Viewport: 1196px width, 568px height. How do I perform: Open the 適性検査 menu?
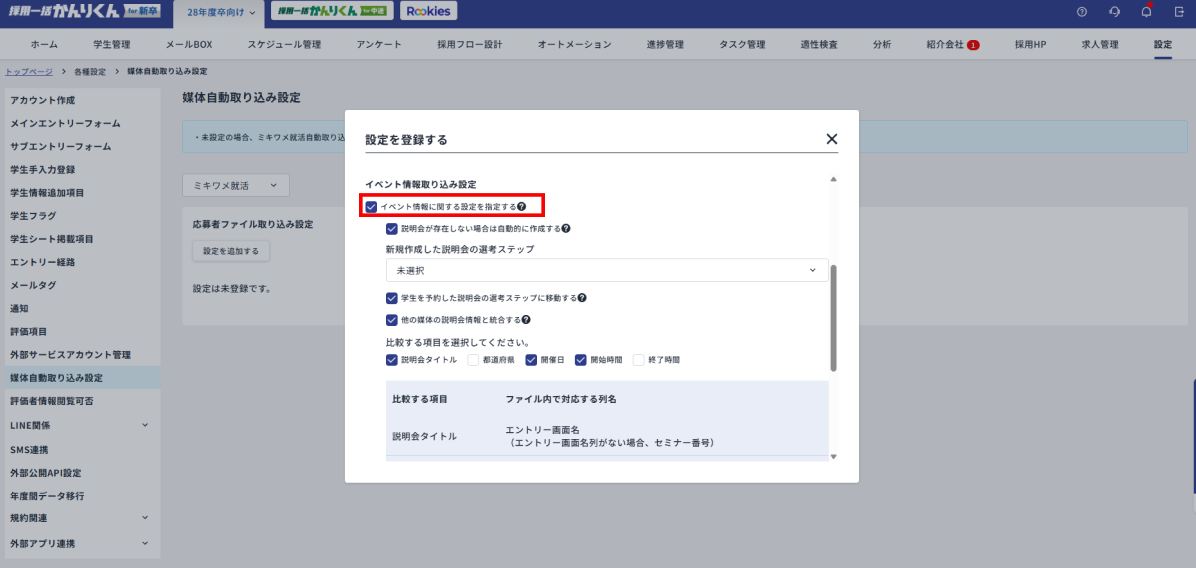click(x=819, y=44)
